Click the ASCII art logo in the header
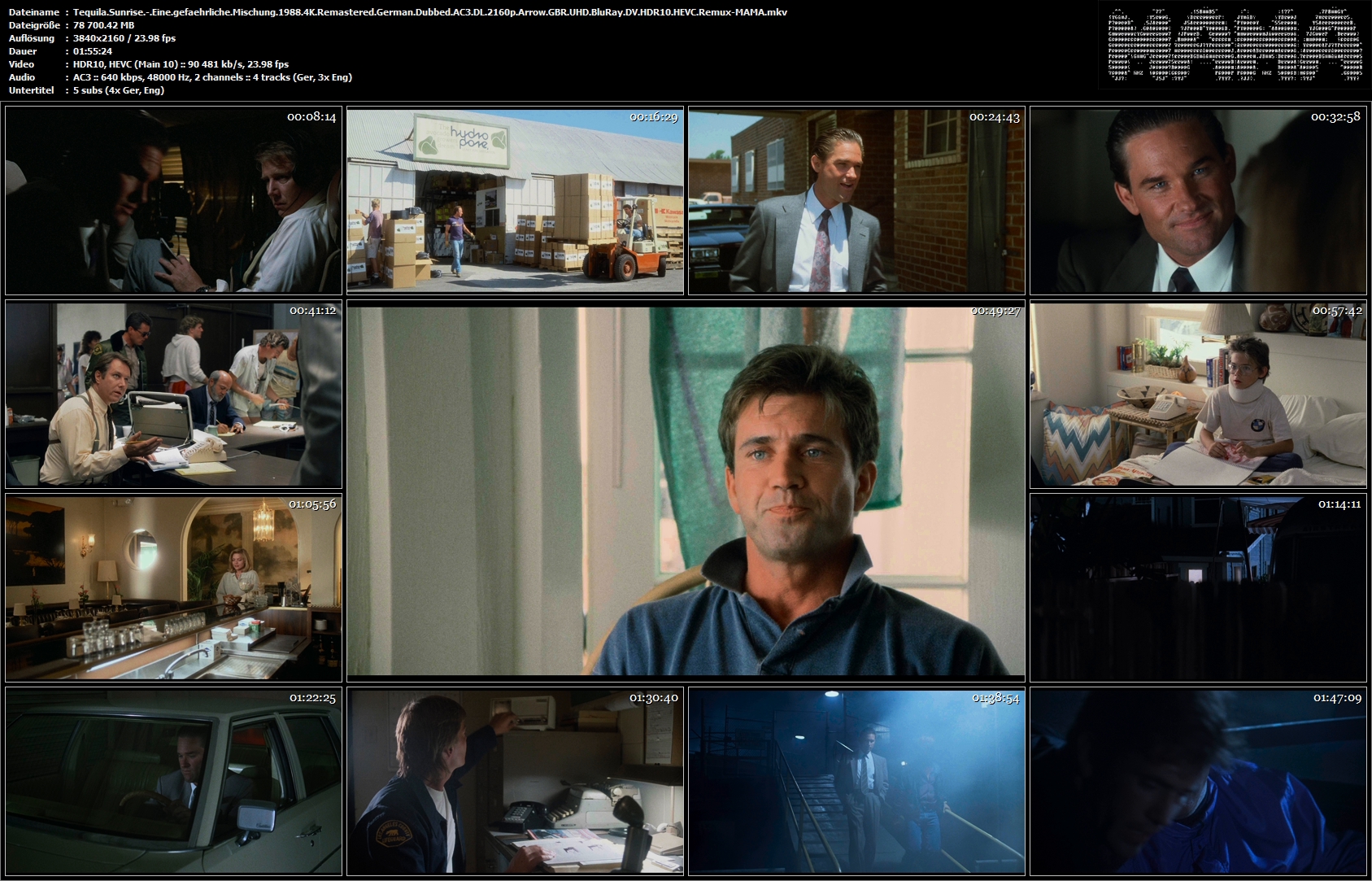Image resolution: width=1372 pixels, height=881 pixels. click(1235, 45)
